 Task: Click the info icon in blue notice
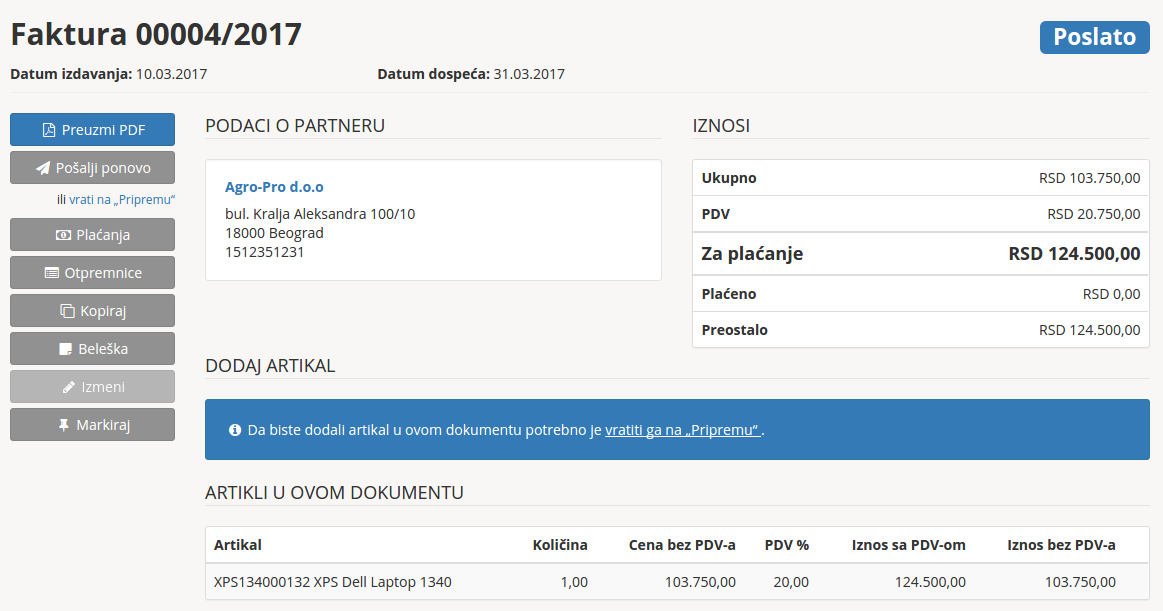(x=235, y=430)
